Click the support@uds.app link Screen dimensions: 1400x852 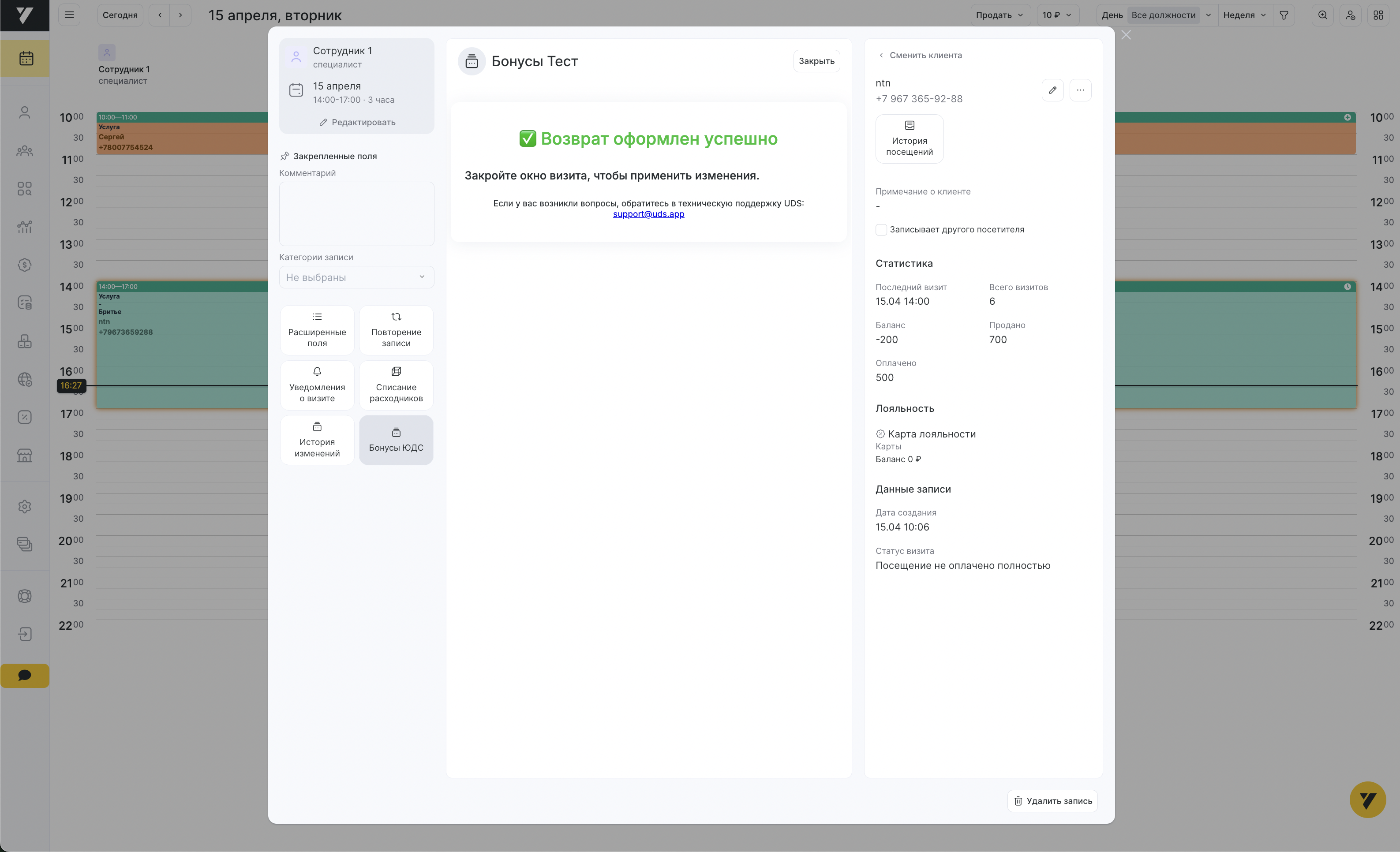pyautogui.click(x=648, y=214)
